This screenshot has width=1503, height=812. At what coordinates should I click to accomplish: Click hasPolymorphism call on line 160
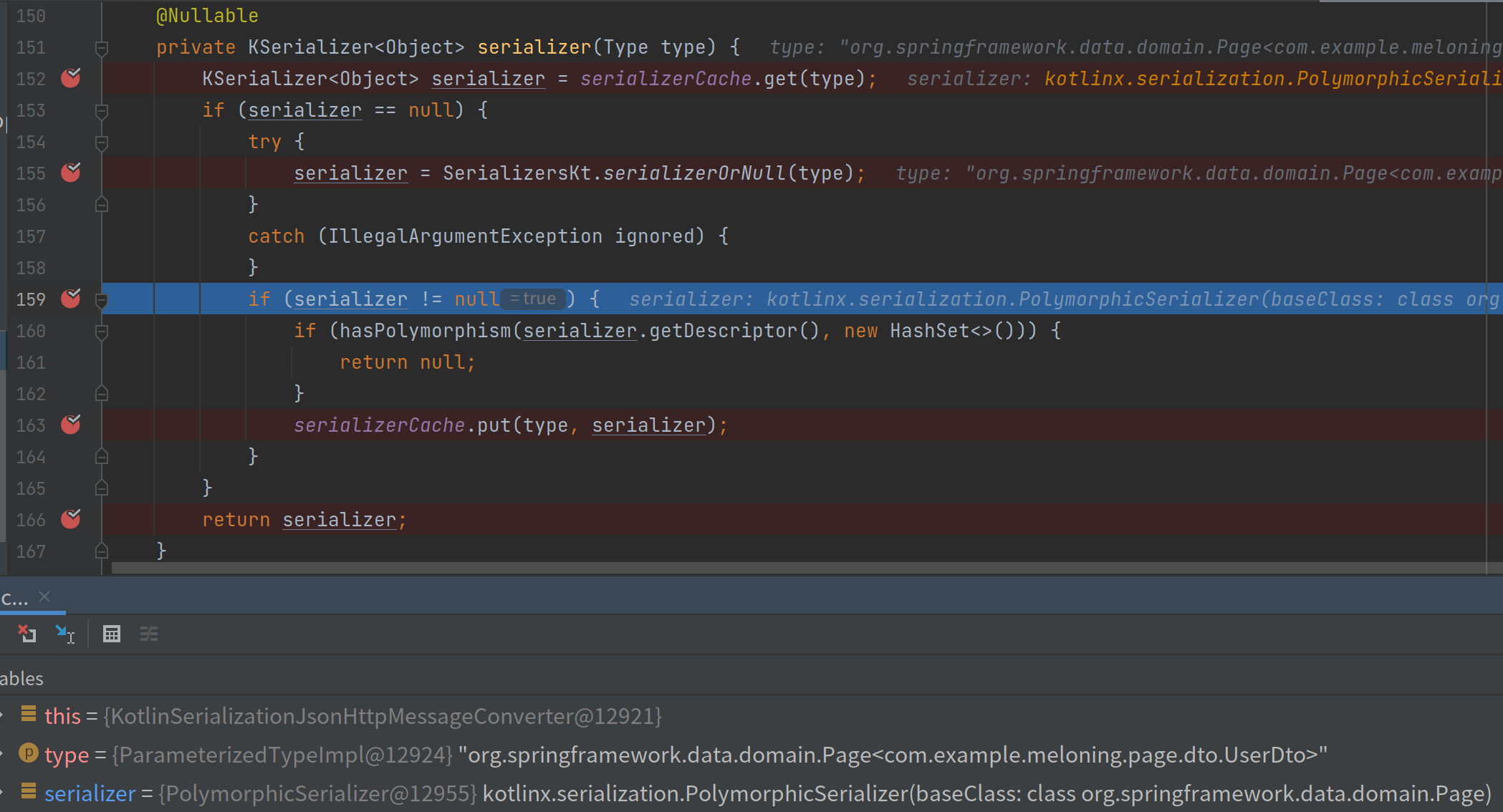pos(425,331)
